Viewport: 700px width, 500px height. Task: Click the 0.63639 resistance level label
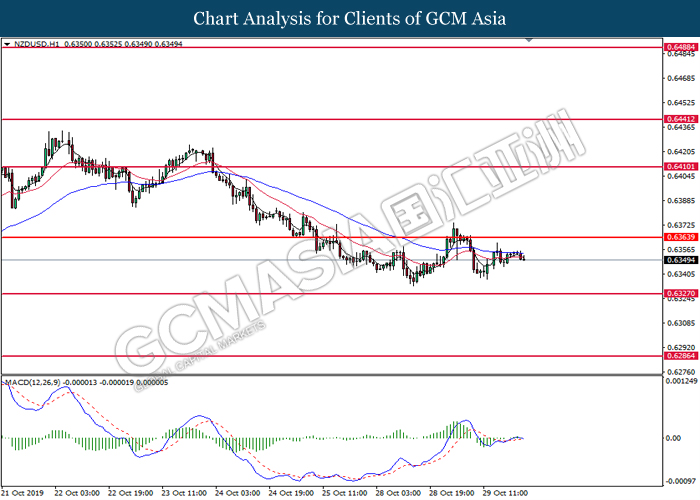(x=681, y=237)
